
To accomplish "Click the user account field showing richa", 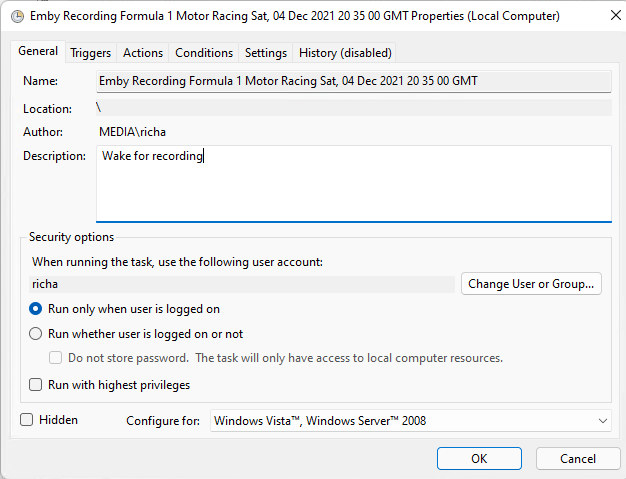I will (242, 284).
